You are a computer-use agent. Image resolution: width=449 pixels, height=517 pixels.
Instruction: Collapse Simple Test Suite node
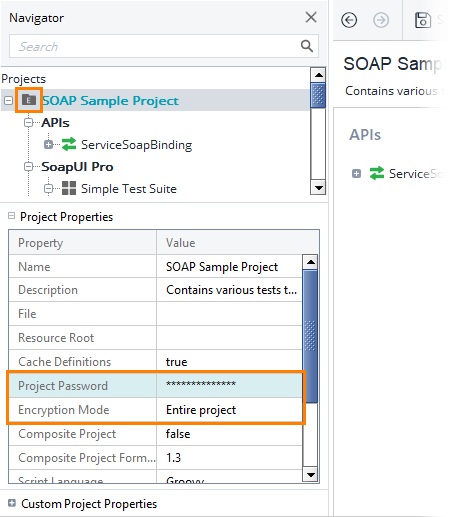click(x=48, y=189)
